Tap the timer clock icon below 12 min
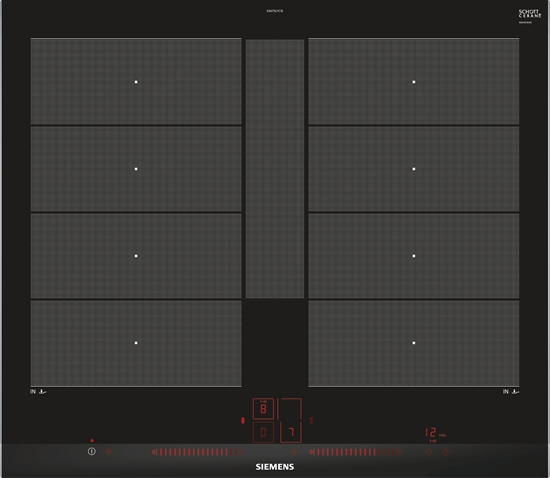The width and height of the screenshot is (550, 478). pyautogui.click(x=429, y=452)
